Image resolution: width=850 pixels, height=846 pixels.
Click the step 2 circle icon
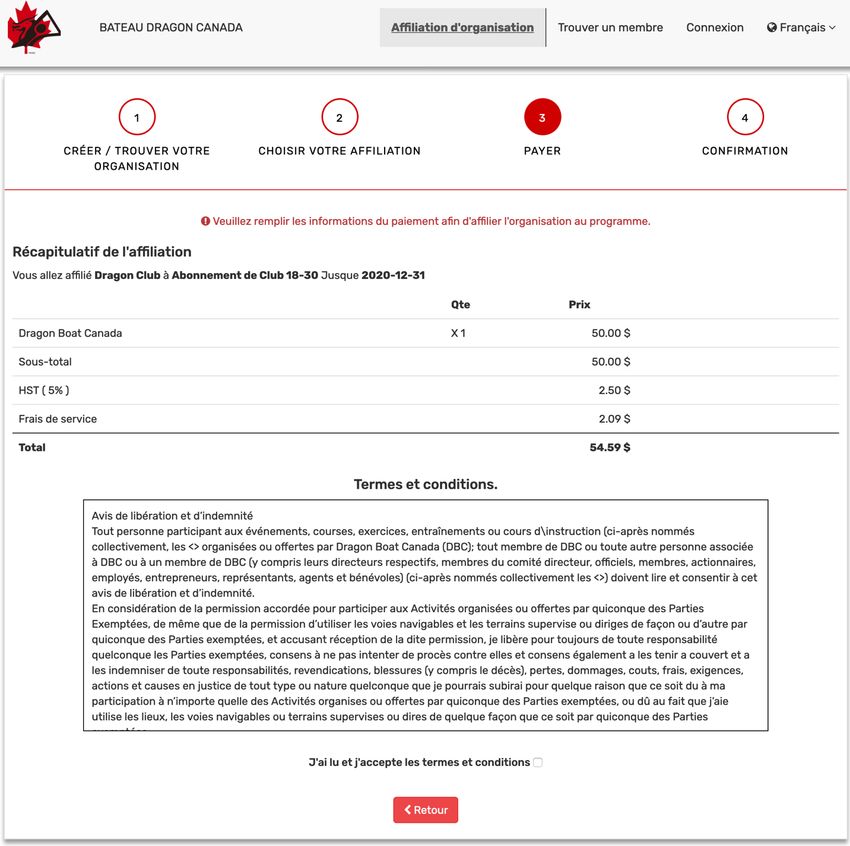tap(339, 117)
